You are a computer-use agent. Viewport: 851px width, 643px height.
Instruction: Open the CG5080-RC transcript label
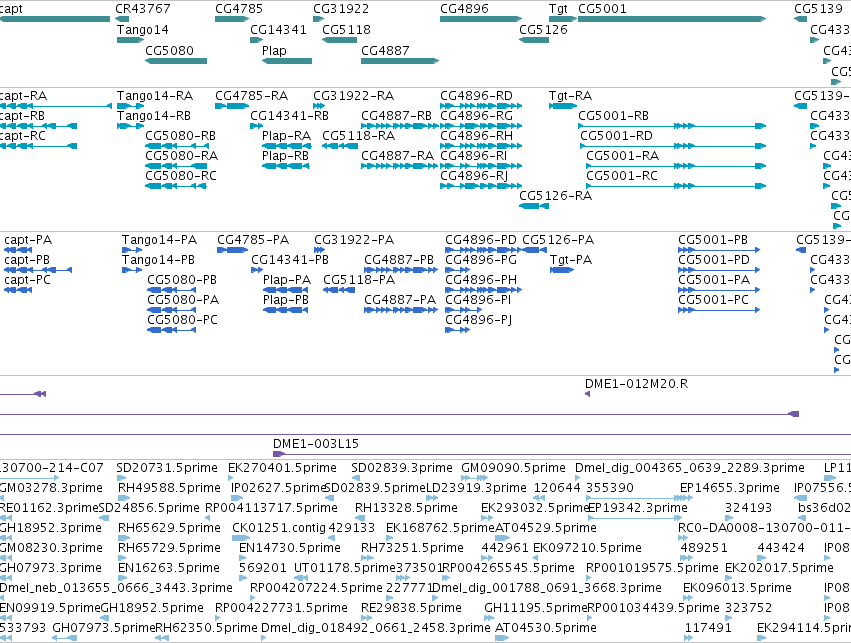tap(181, 176)
